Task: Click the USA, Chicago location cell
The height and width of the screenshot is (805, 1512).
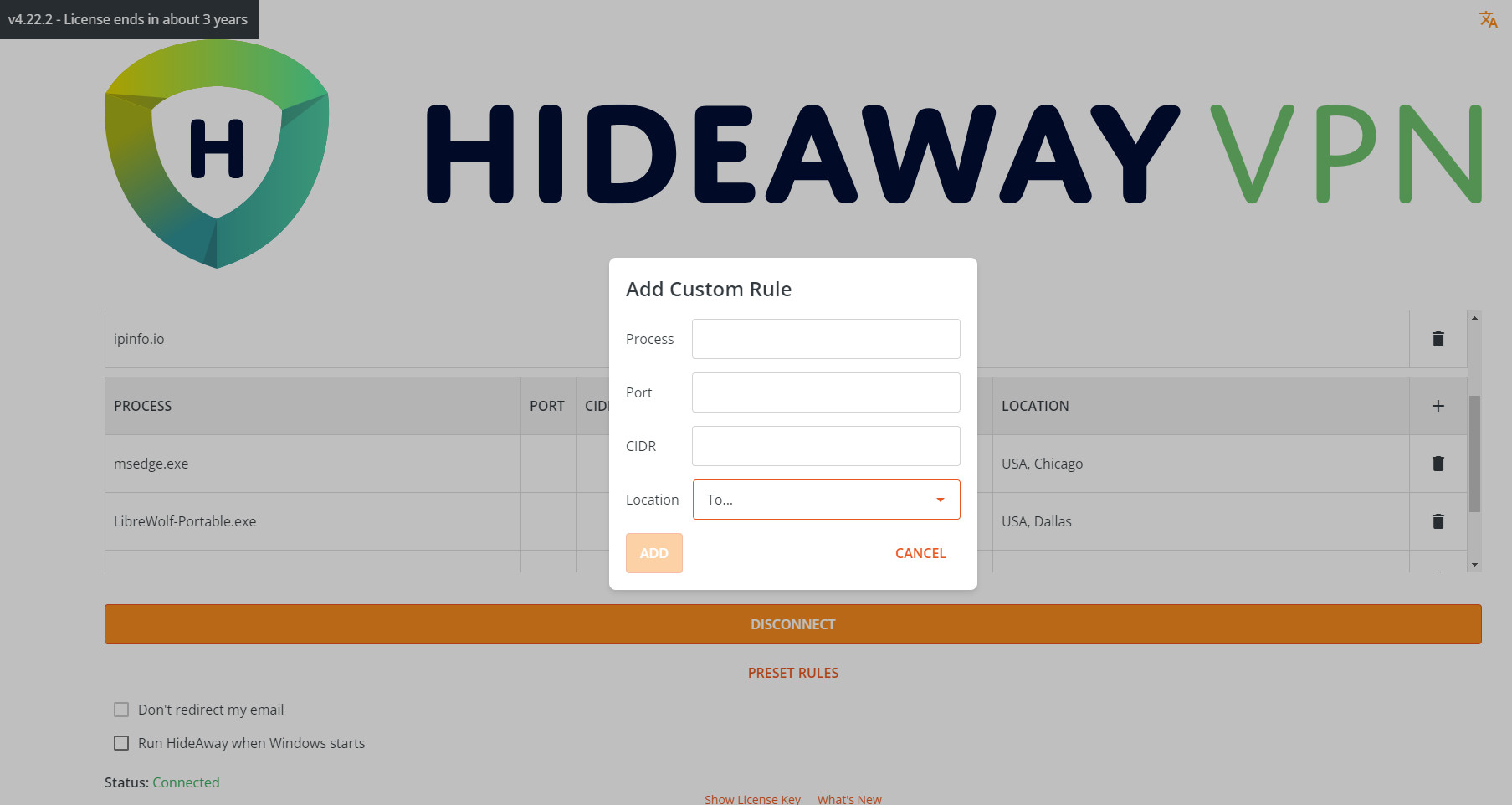Action: [1201, 464]
